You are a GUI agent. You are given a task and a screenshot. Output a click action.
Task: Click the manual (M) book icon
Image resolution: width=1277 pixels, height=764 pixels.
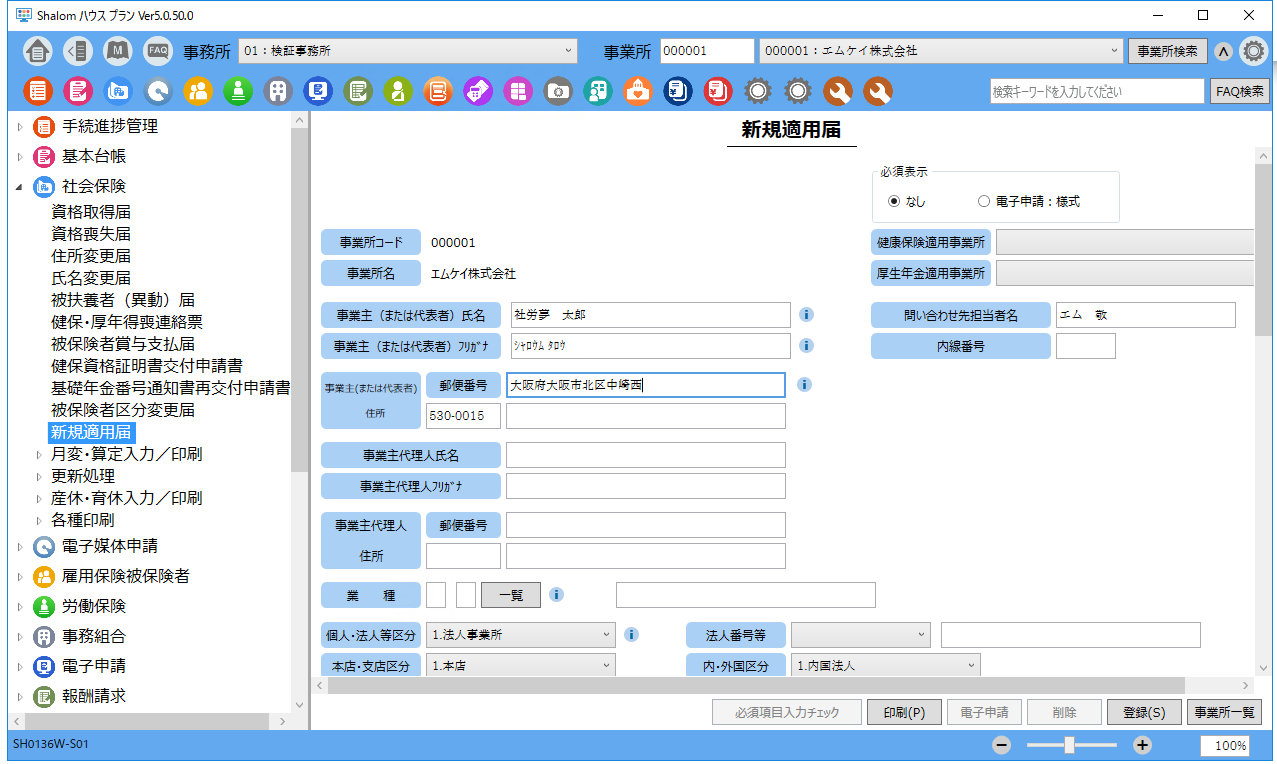coord(118,51)
